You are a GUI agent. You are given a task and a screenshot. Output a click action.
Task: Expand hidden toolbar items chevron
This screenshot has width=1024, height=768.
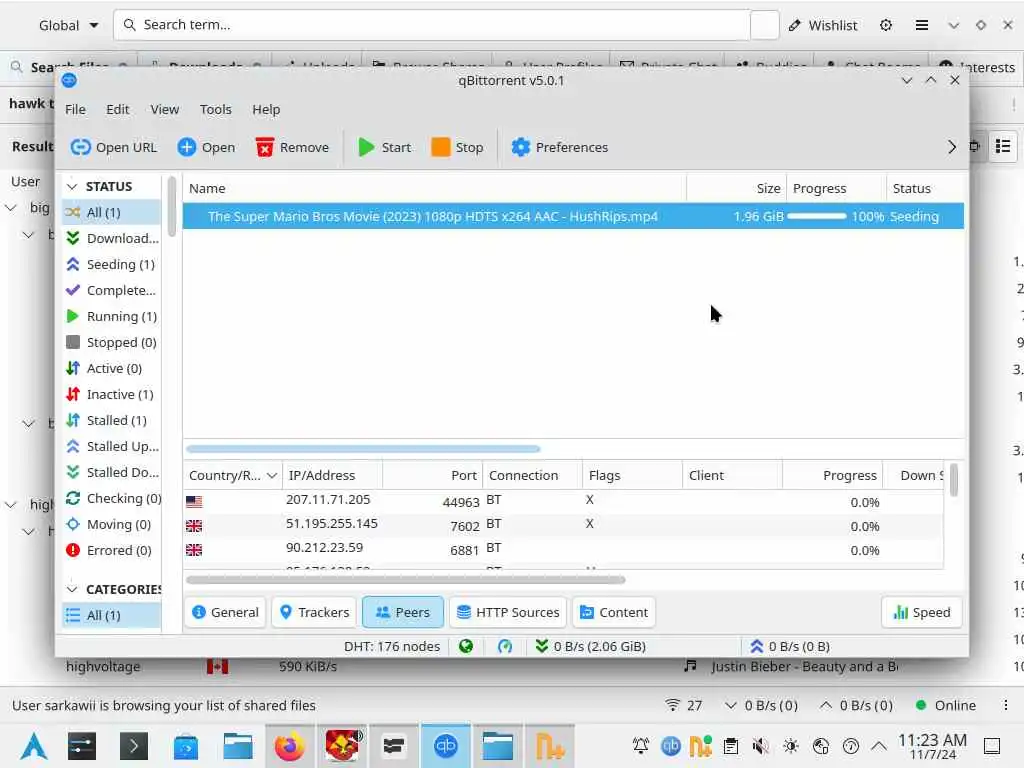click(x=952, y=148)
